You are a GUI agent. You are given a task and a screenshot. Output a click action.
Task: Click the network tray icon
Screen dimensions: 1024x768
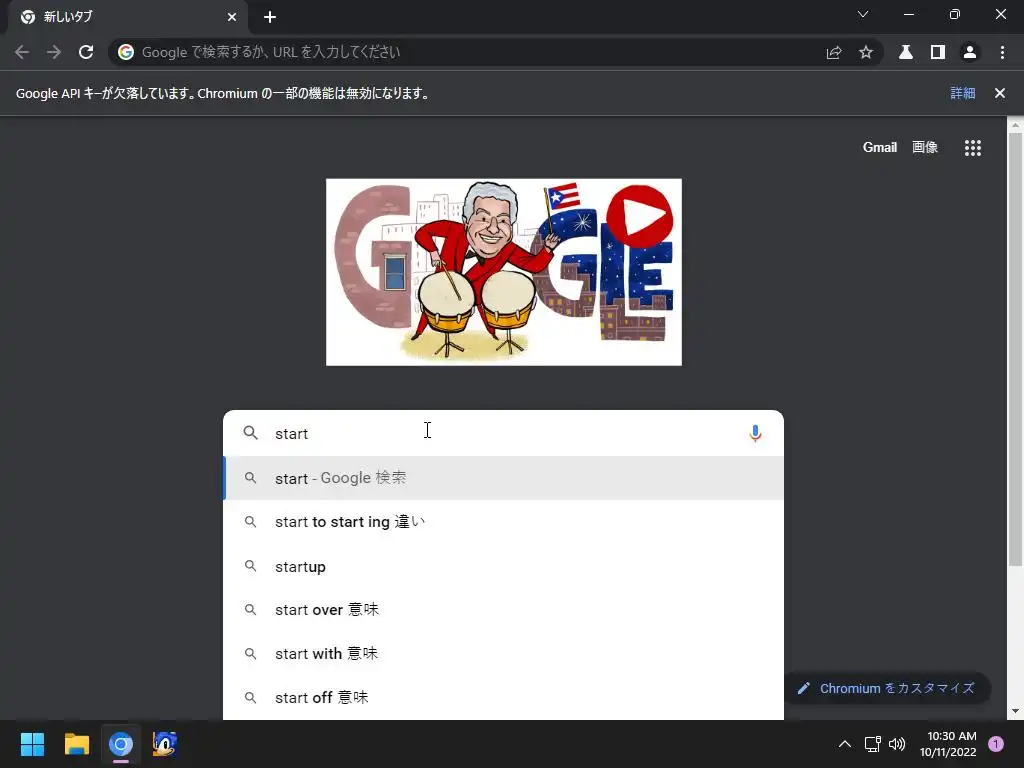click(872, 744)
